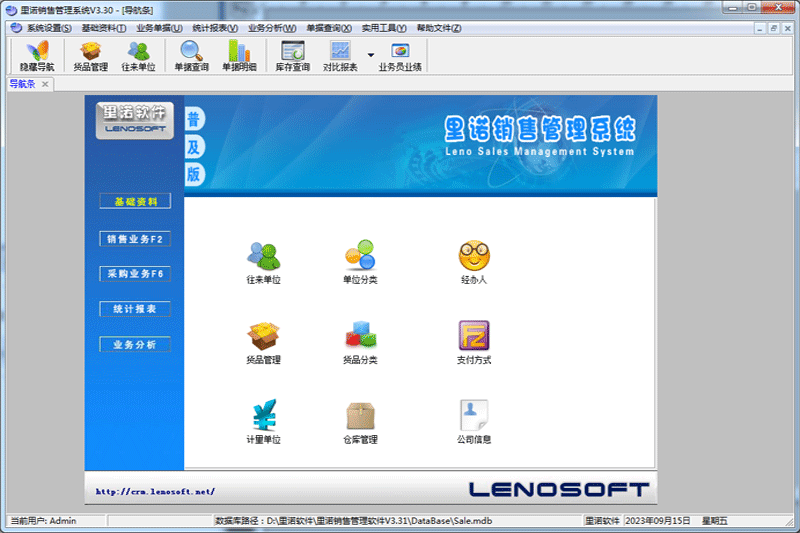800x533 pixels.
Task: Open 往来单位 in the top toolbar
Action: pyautogui.click(x=138, y=56)
